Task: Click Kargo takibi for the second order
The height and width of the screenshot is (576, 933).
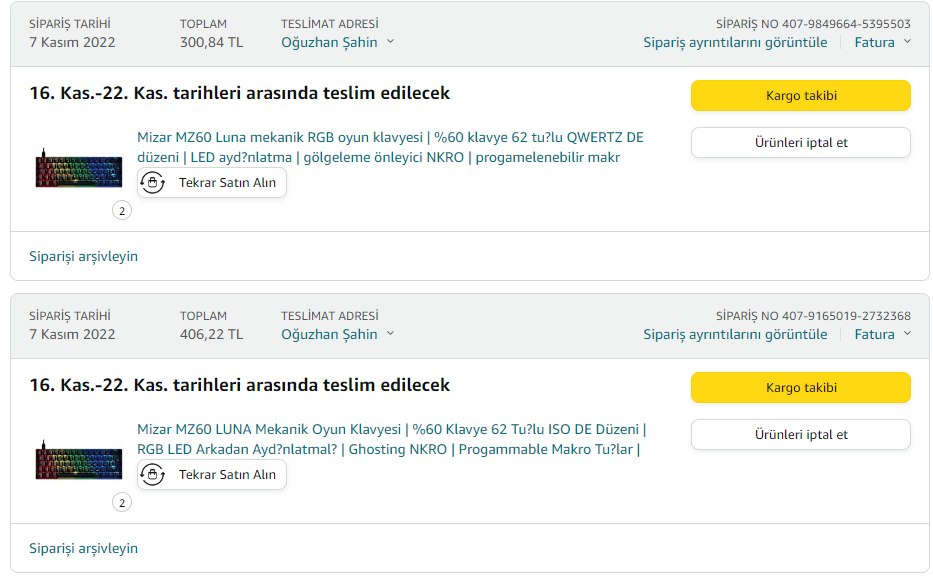Action: [800, 388]
